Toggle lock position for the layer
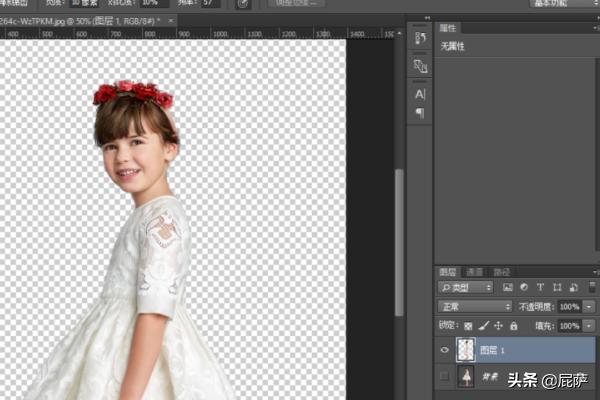Image resolution: width=600 pixels, height=400 pixels. coord(498,326)
